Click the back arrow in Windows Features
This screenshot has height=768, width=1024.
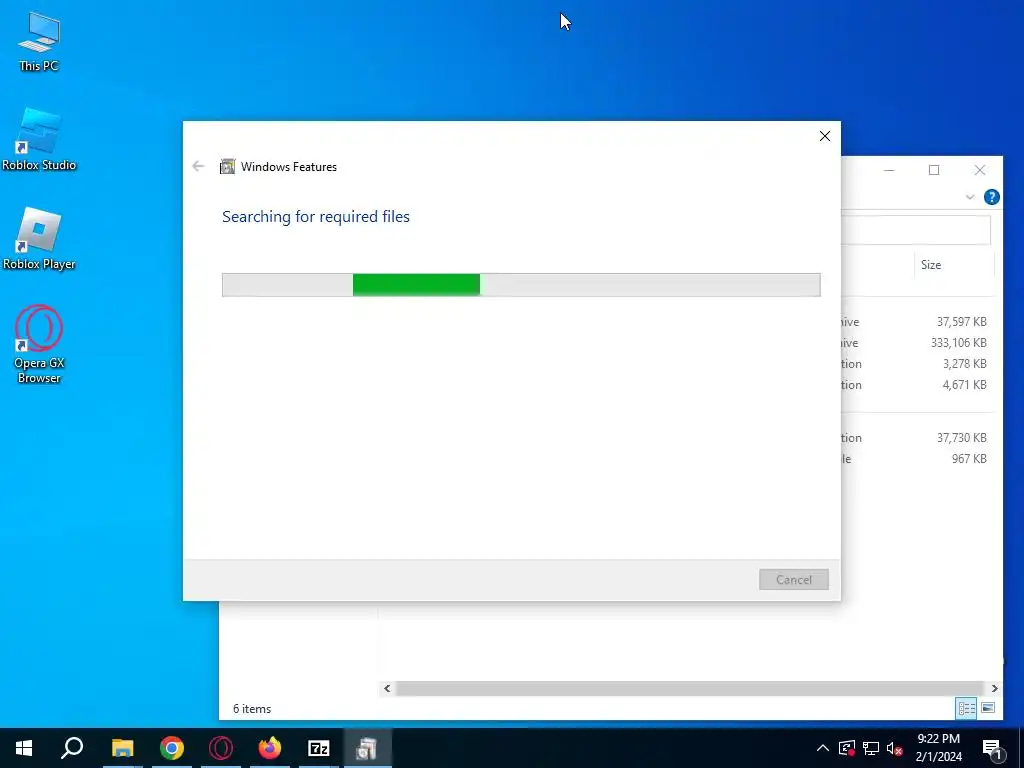[199, 167]
